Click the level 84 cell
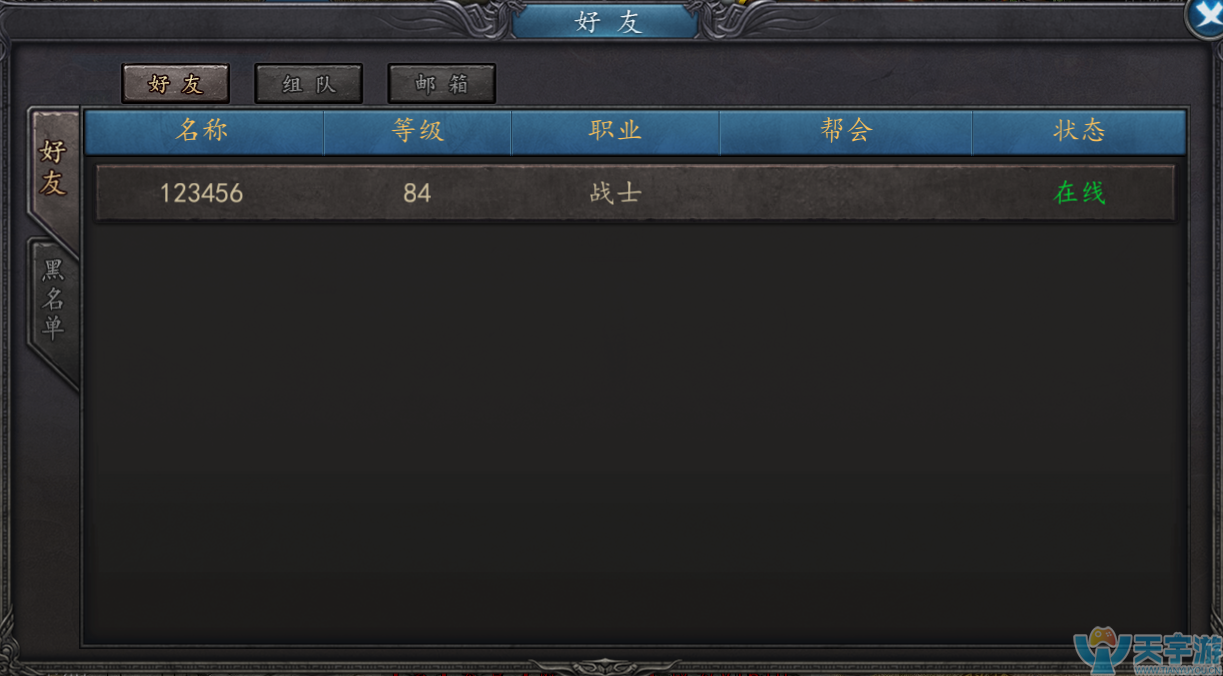Image resolution: width=1223 pixels, height=676 pixels. click(x=417, y=192)
